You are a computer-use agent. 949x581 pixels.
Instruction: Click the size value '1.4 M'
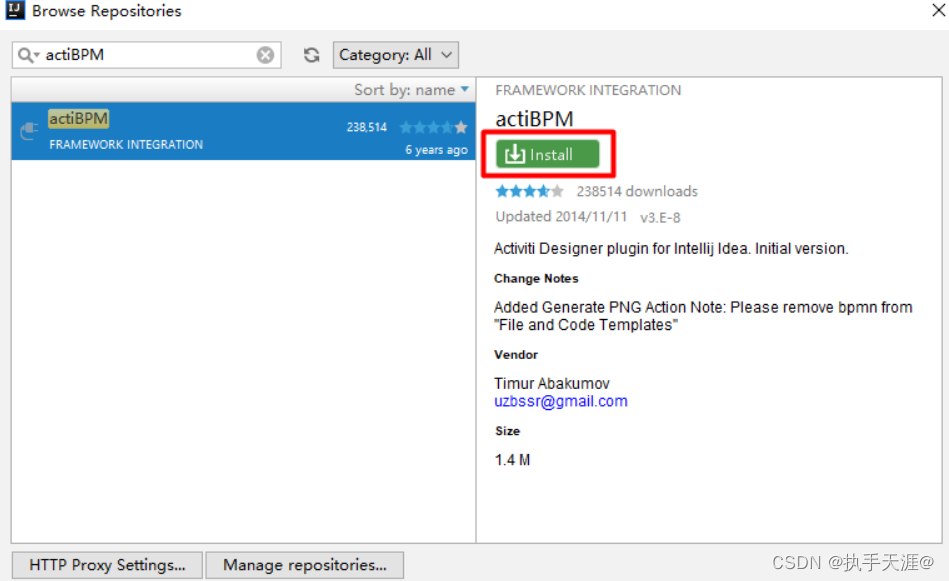click(512, 460)
